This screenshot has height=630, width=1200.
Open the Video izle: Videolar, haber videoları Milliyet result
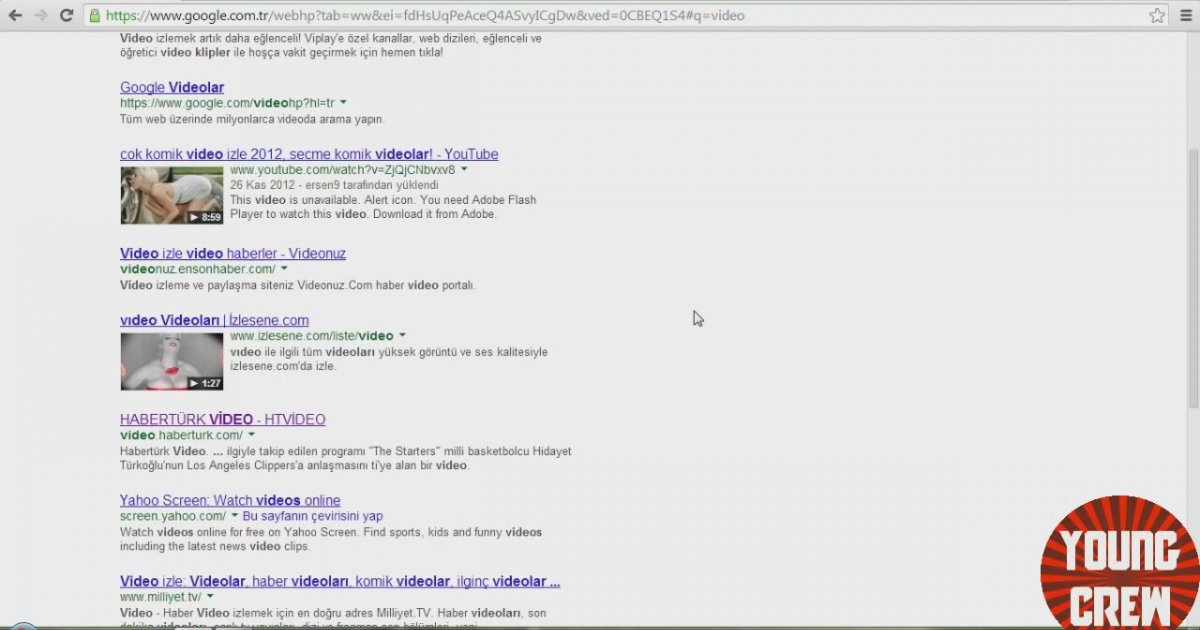pos(340,581)
